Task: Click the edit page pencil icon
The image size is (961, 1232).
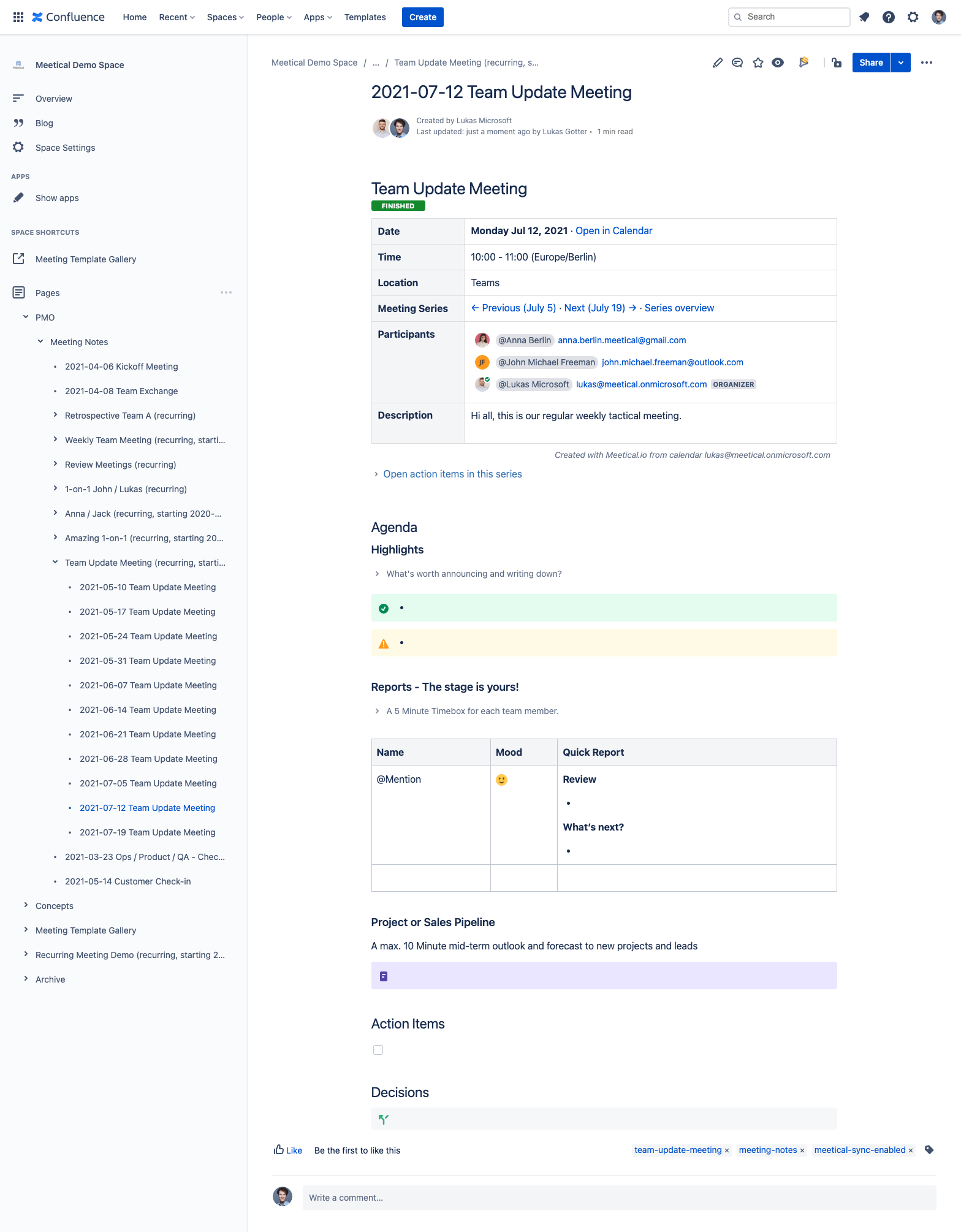Action: click(717, 63)
